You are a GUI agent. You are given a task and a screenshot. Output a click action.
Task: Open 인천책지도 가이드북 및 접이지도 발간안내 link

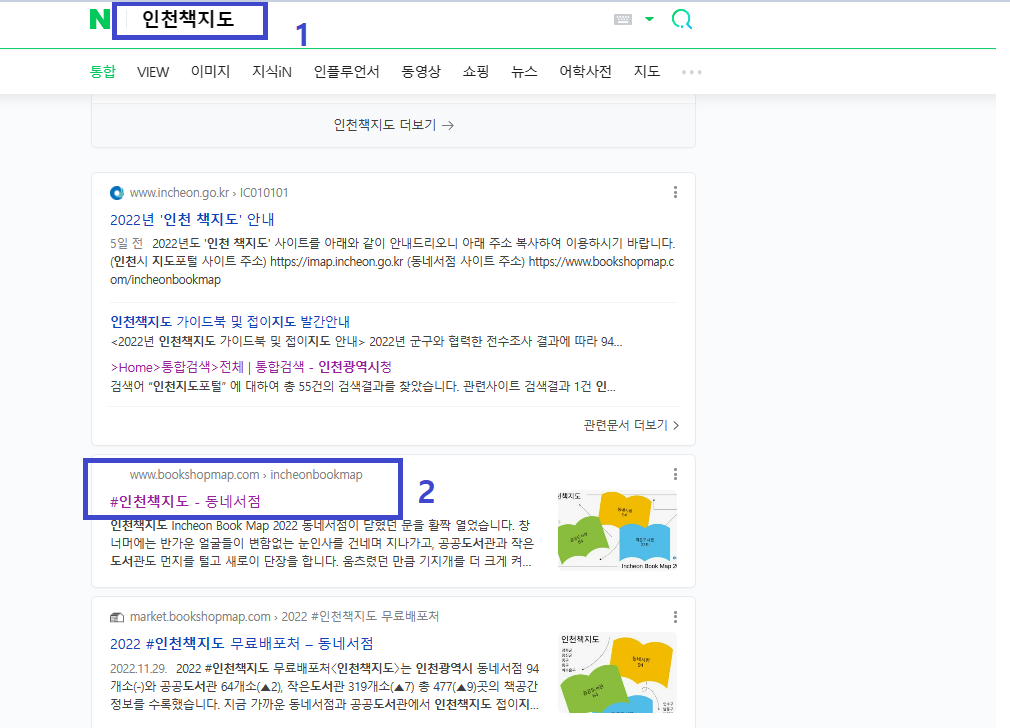[x=230, y=321]
